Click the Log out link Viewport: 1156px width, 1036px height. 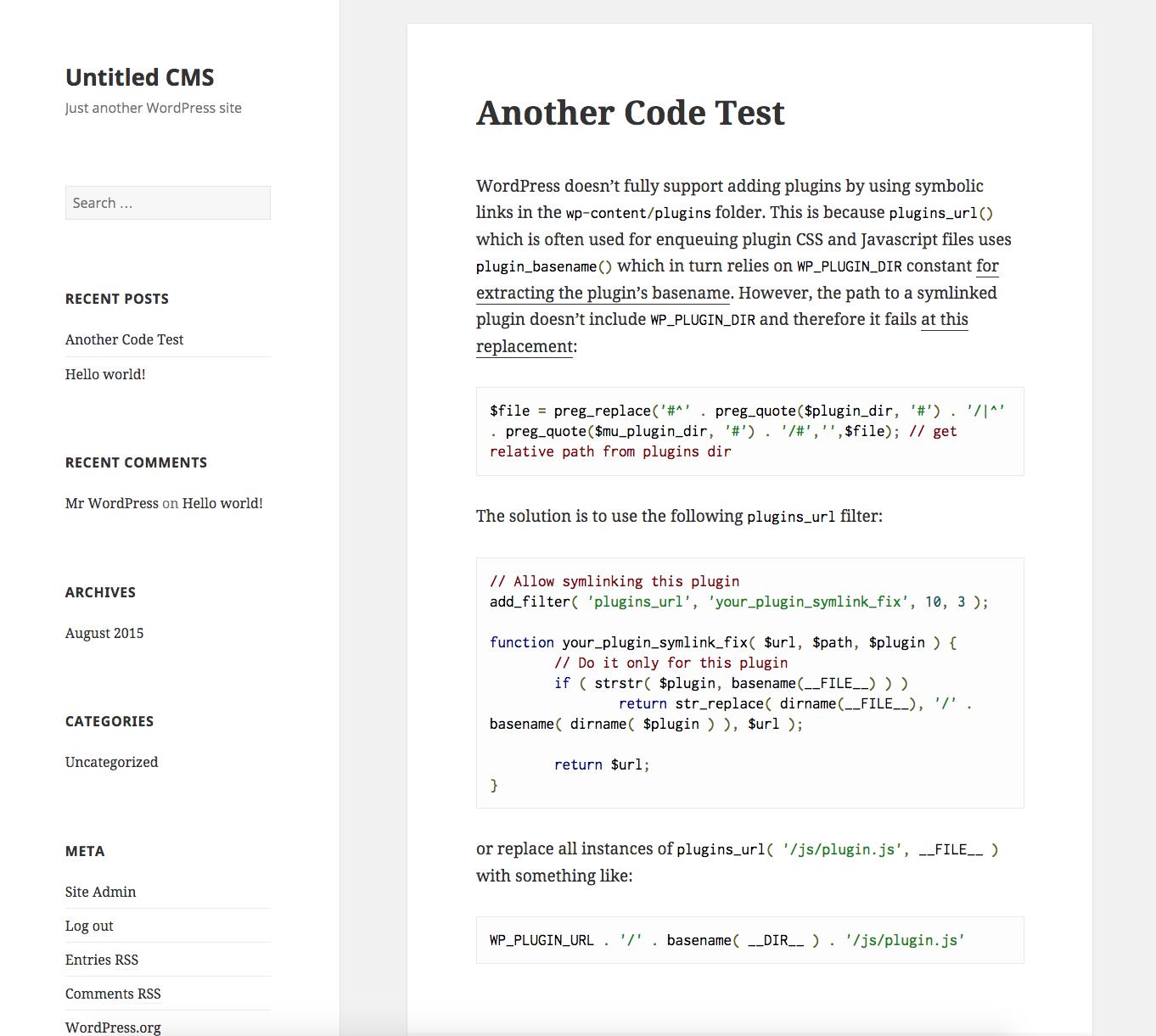[x=89, y=926]
